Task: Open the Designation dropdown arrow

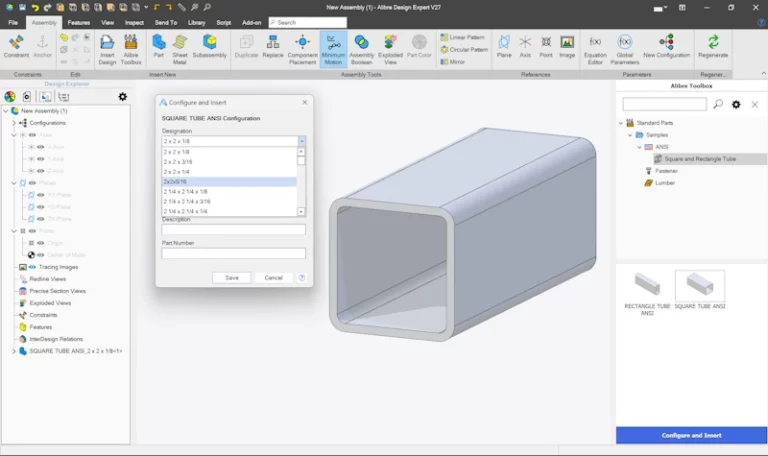Action: click(x=302, y=141)
